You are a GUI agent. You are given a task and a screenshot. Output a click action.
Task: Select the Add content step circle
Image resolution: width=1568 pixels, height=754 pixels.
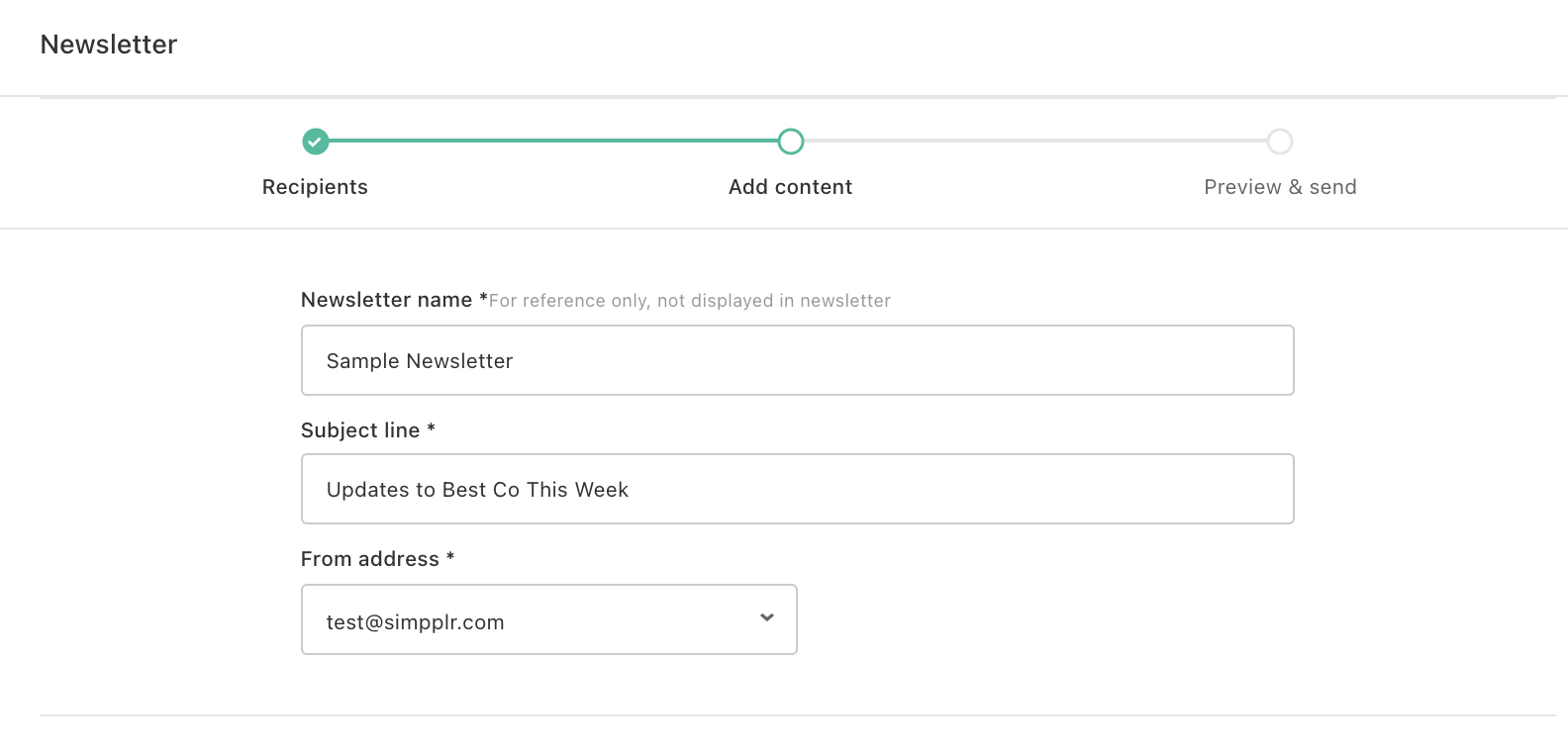pos(791,141)
